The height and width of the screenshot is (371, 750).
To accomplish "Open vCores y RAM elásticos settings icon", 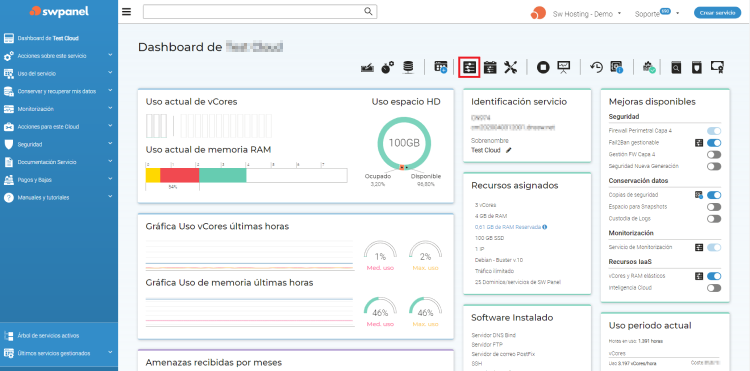I will (x=699, y=276).
